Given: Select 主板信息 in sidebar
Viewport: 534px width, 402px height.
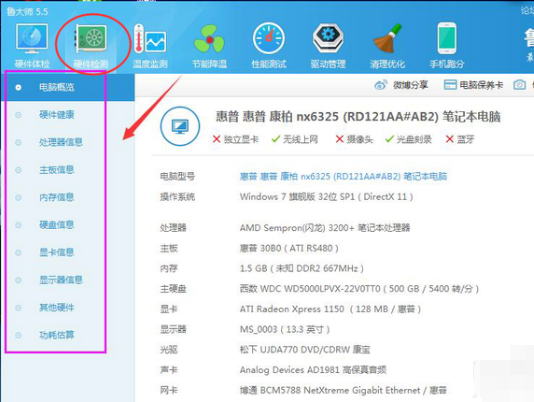Looking at the screenshot, I should click(x=57, y=170).
